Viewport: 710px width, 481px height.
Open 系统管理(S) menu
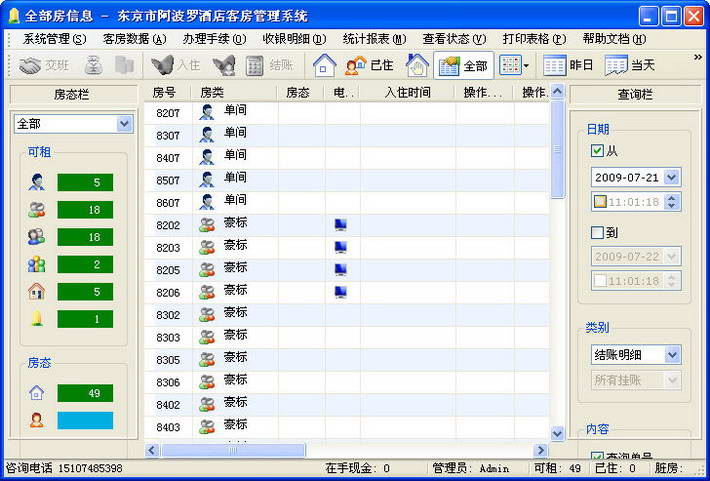point(54,39)
